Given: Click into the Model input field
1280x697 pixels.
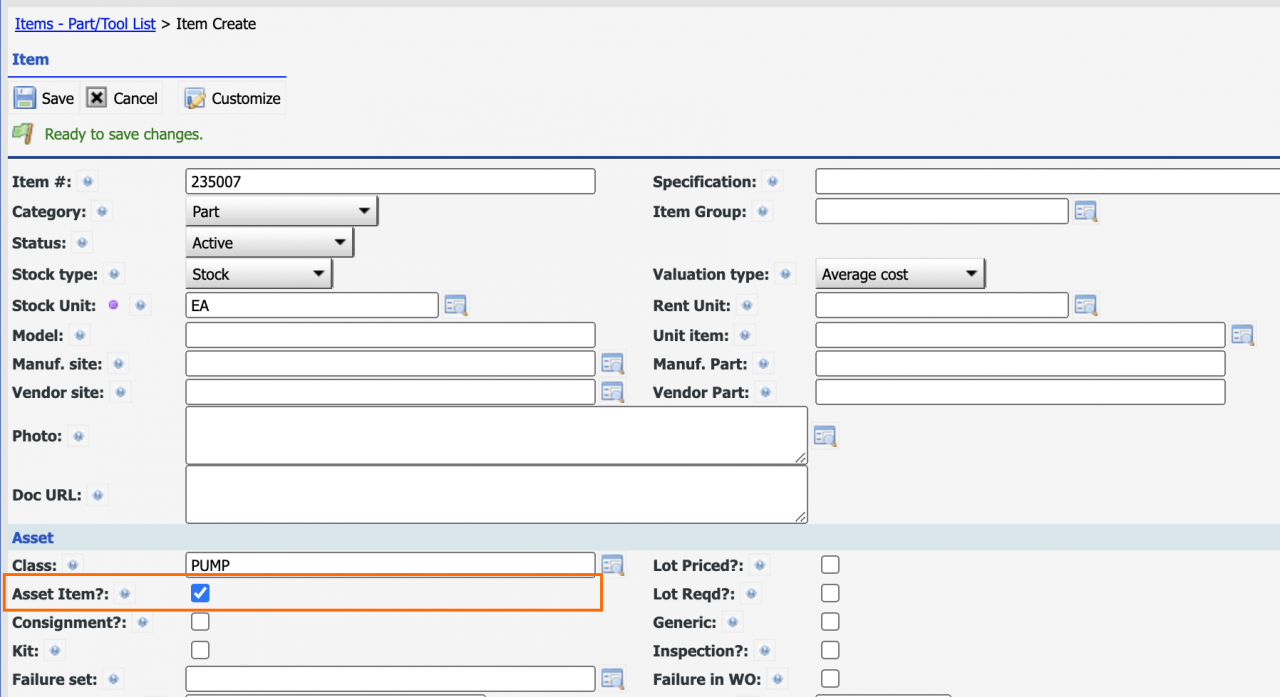Looking at the screenshot, I should [390, 335].
